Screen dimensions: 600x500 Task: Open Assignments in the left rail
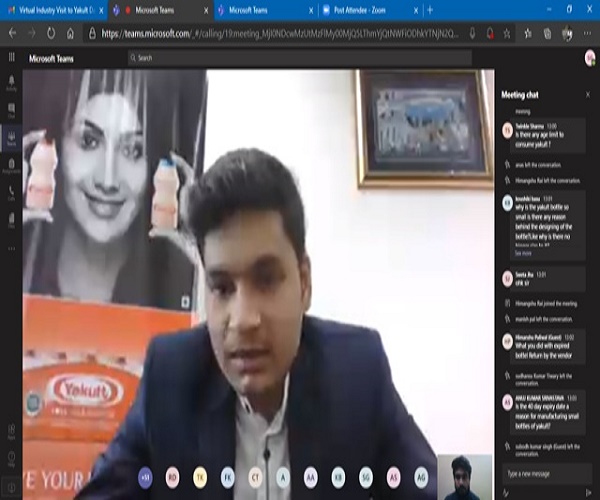tap(11, 166)
